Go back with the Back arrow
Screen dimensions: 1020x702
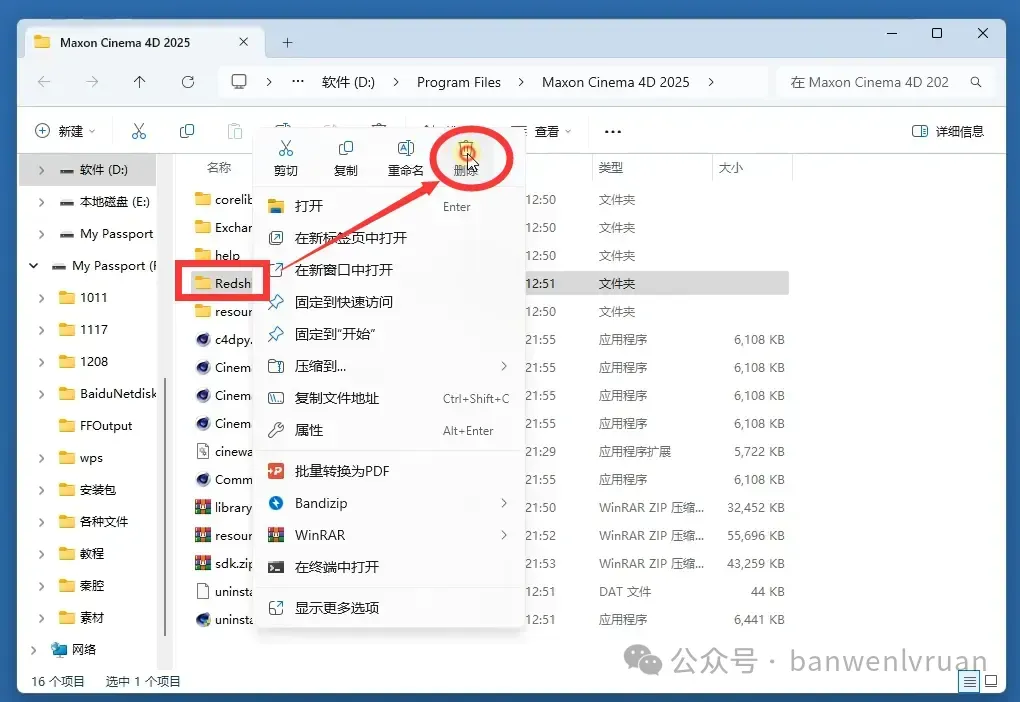(x=44, y=82)
